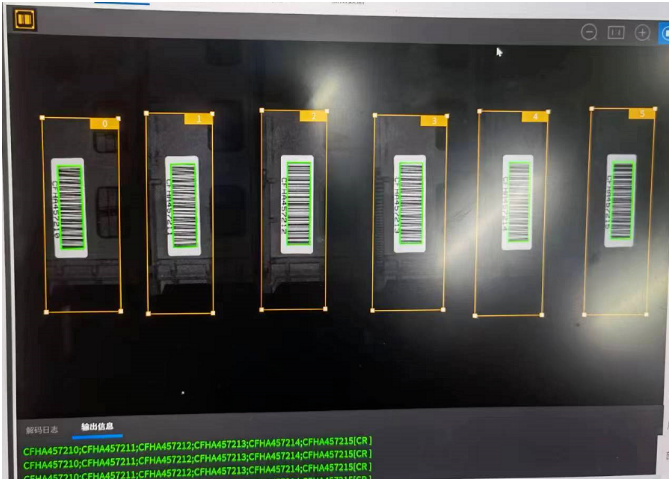Viewport: 672px width, 480px height.
Task: Select the orange label tag of ROI 0
Action: (104, 124)
